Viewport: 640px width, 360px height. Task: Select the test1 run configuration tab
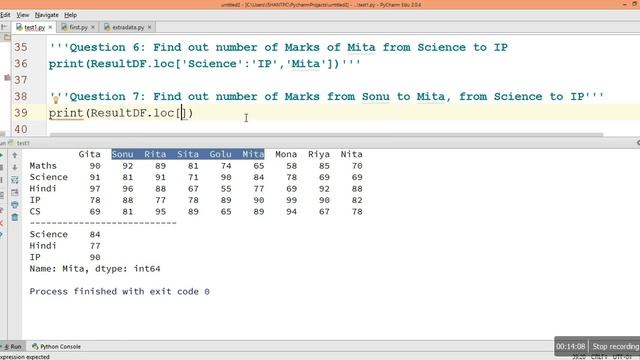(19, 143)
